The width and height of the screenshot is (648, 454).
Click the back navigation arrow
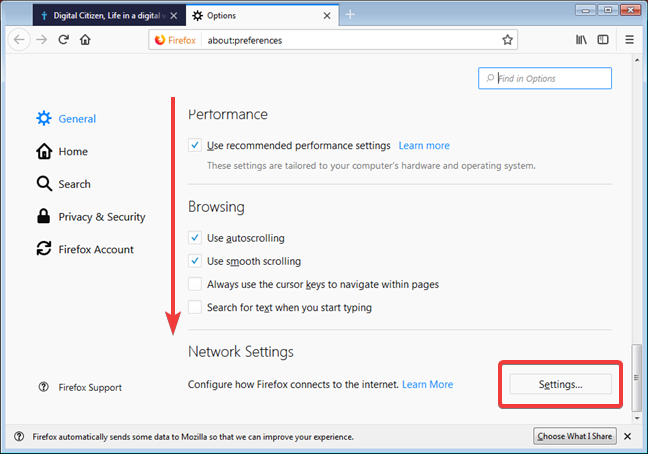[x=19, y=40]
